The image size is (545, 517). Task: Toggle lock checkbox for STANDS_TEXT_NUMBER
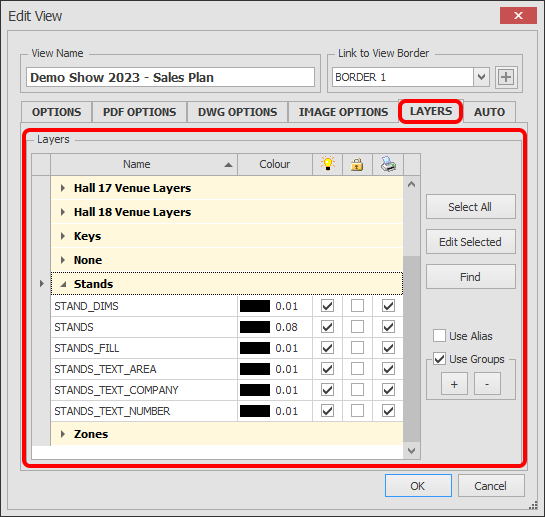[x=357, y=411]
